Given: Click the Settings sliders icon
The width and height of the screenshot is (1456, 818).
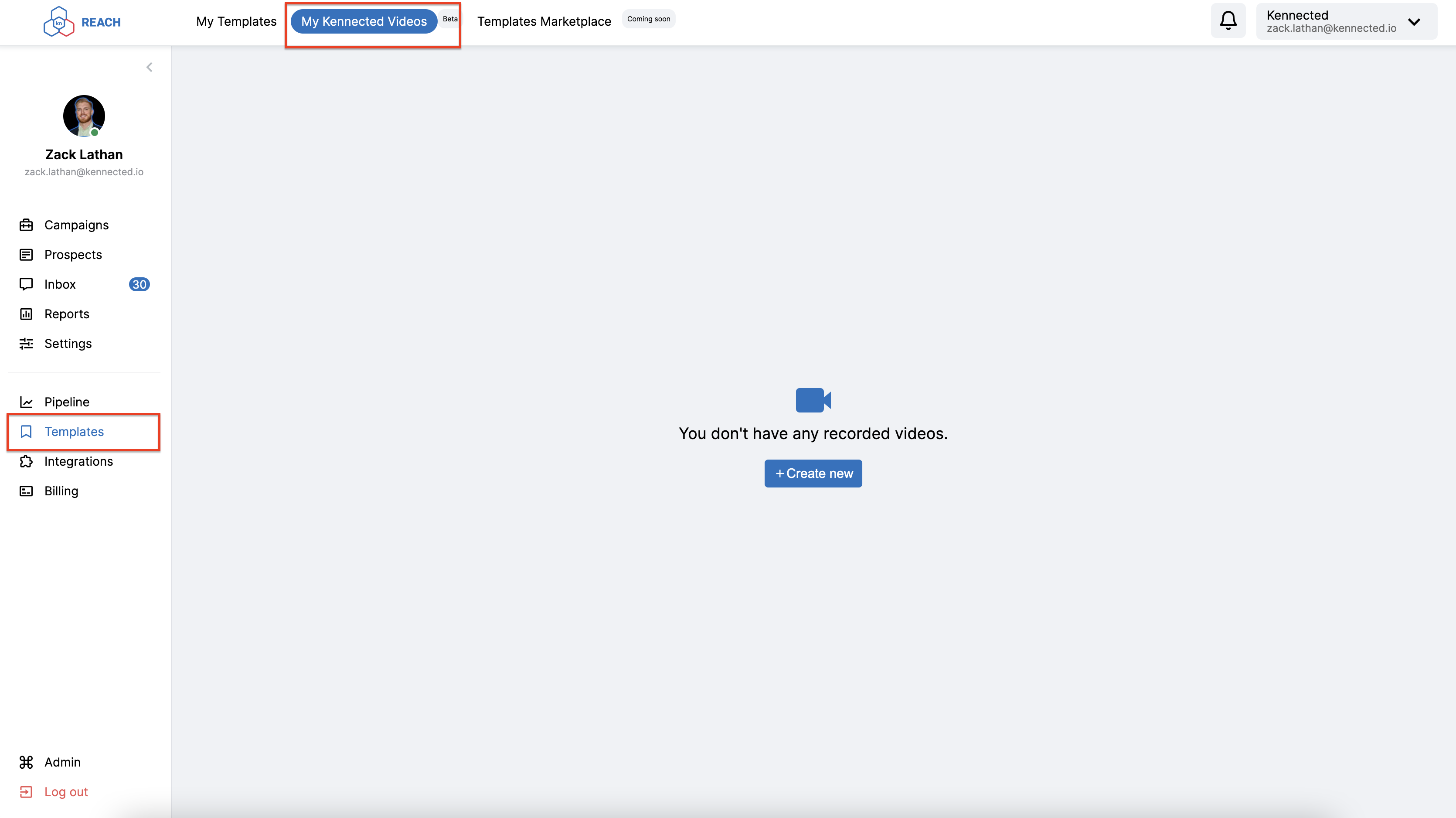Looking at the screenshot, I should [26, 344].
